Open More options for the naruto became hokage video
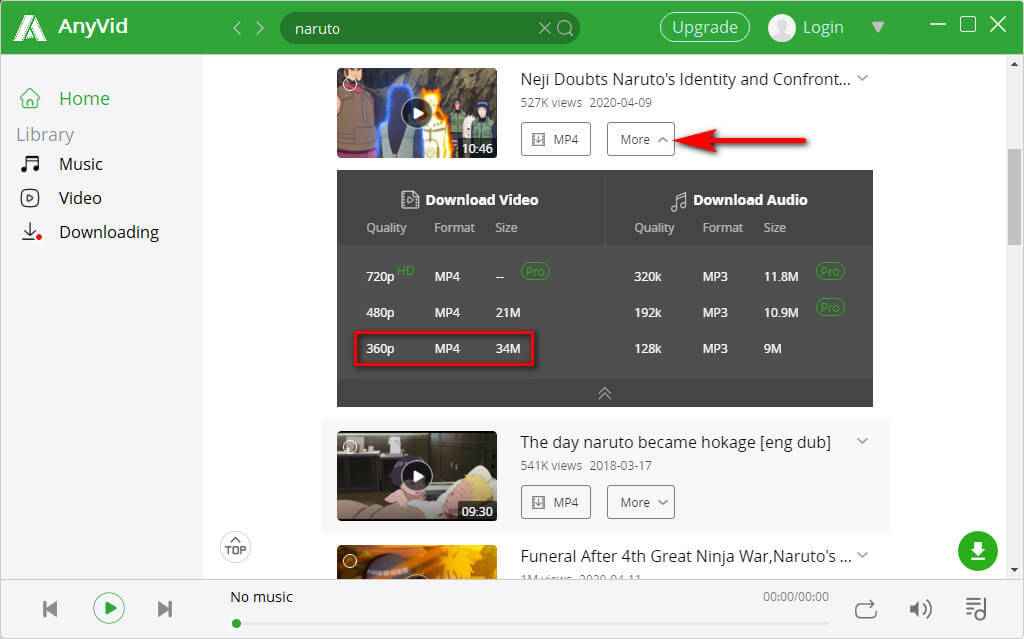The width and height of the screenshot is (1024, 639). (641, 502)
